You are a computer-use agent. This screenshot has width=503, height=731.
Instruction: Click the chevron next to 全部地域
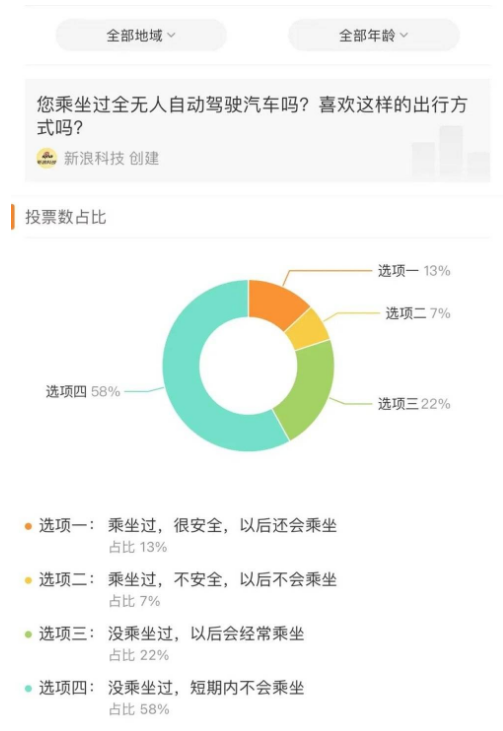click(x=171, y=35)
